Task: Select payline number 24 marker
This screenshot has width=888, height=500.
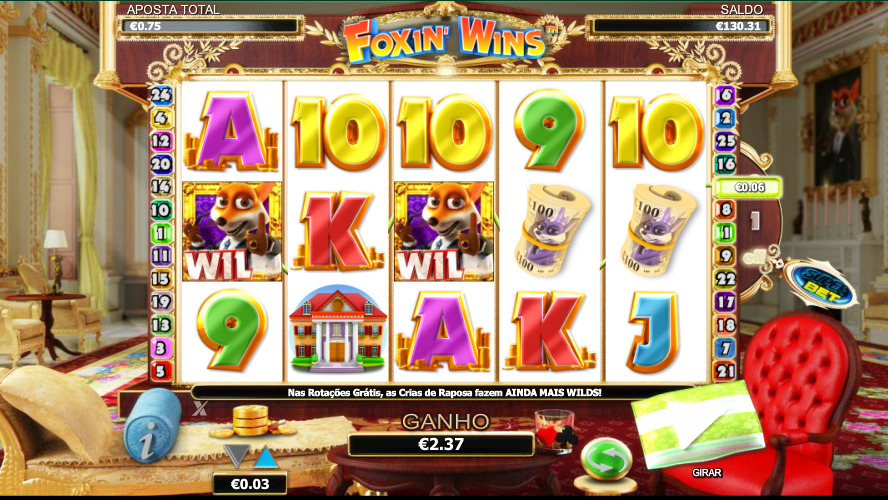Action: pos(161,95)
